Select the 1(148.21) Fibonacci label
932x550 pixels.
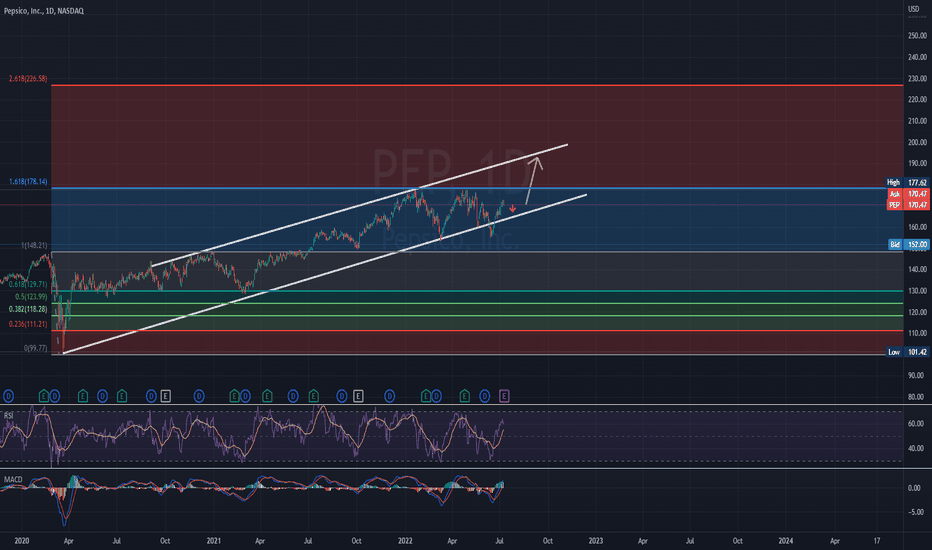(x=34, y=245)
